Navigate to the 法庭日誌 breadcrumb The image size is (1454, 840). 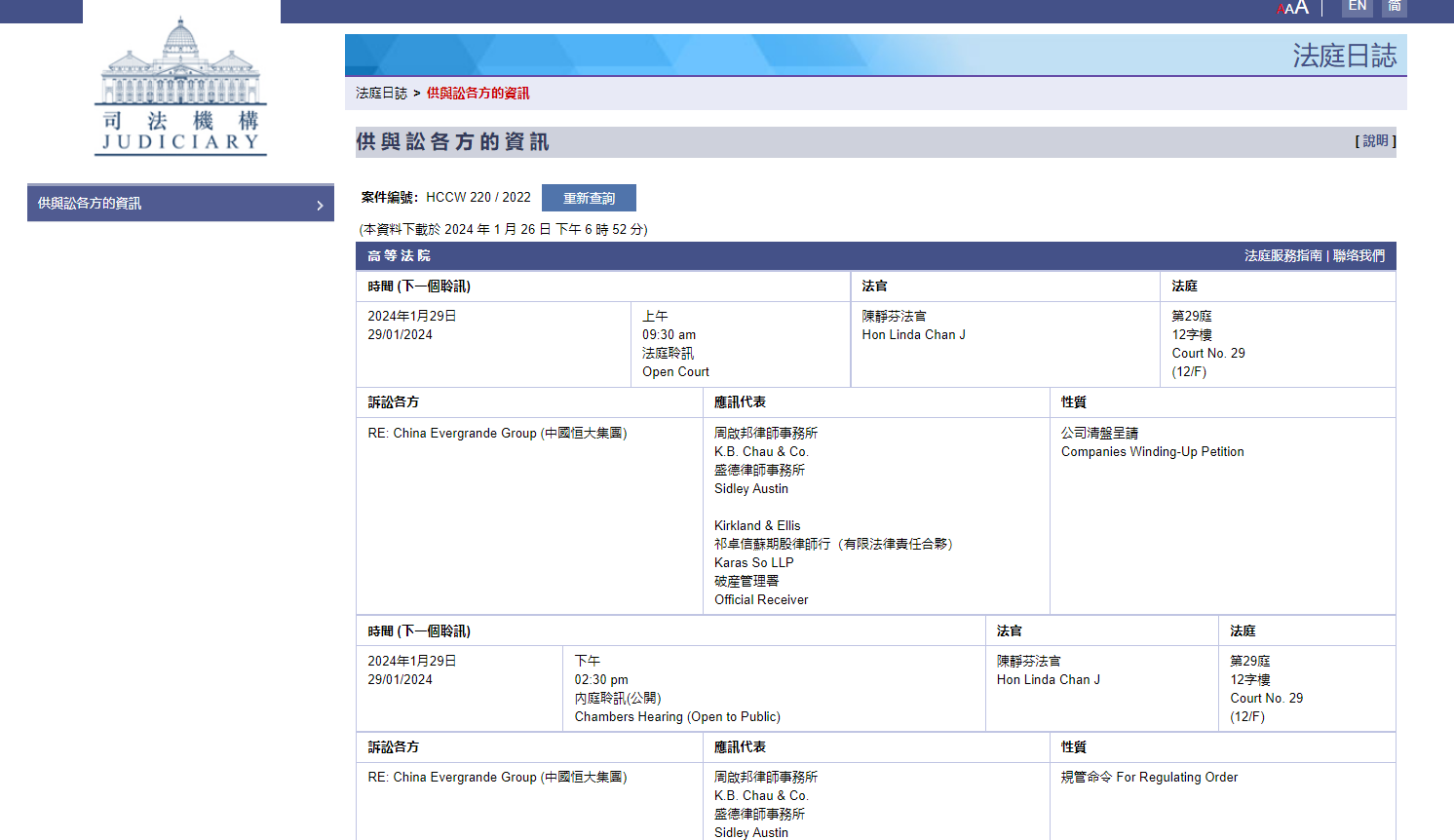pyautogui.click(x=380, y=94)
